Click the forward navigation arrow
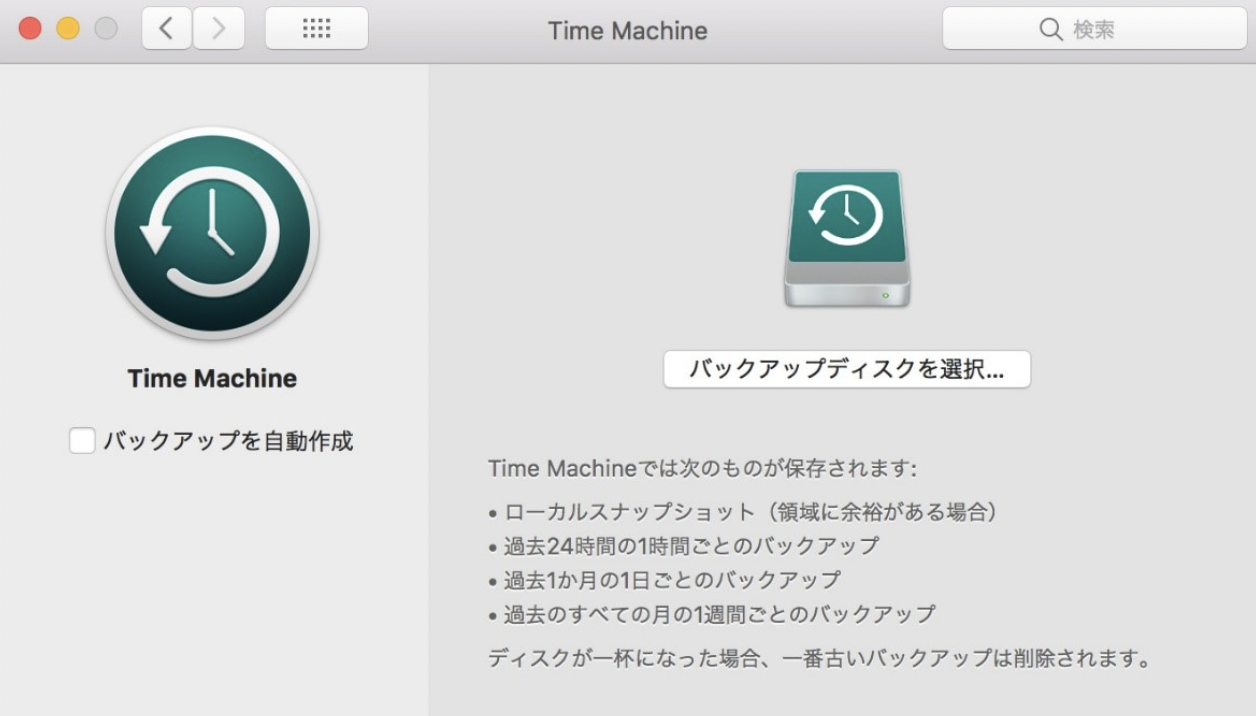The height and width of the screenshot is (716, 1256). coord(218,28)
